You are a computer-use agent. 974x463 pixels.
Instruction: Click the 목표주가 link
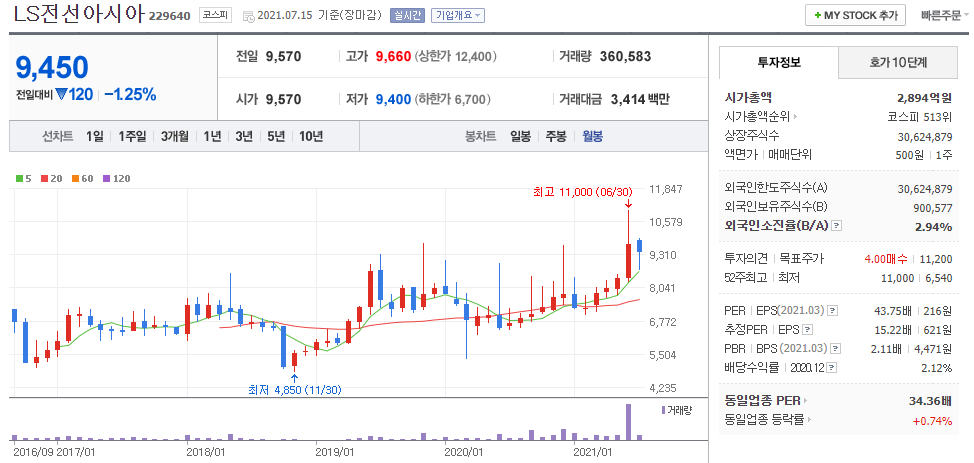pos(801,258)
